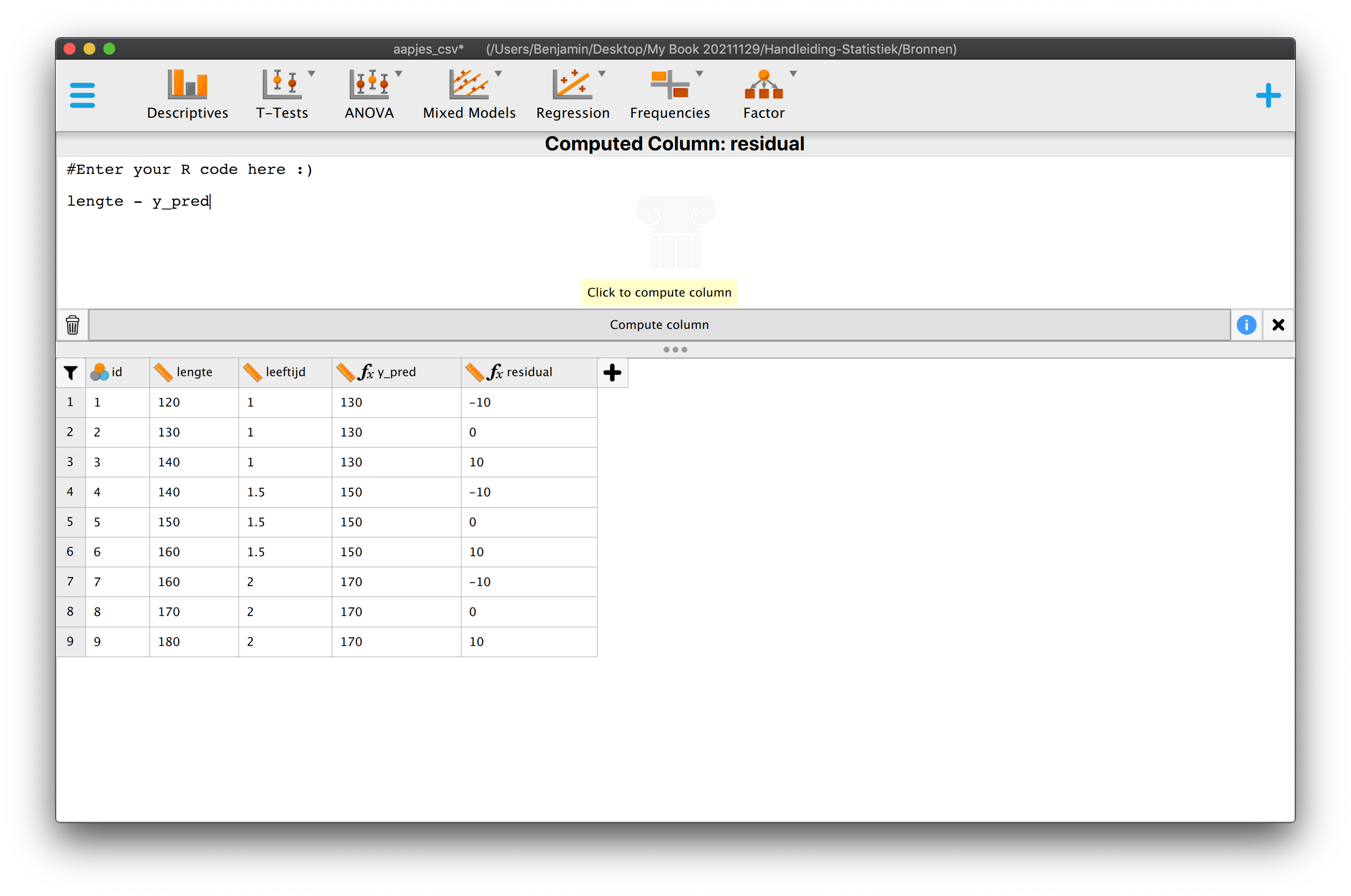Click the macOS yellow minimize button

click(89, 49)
